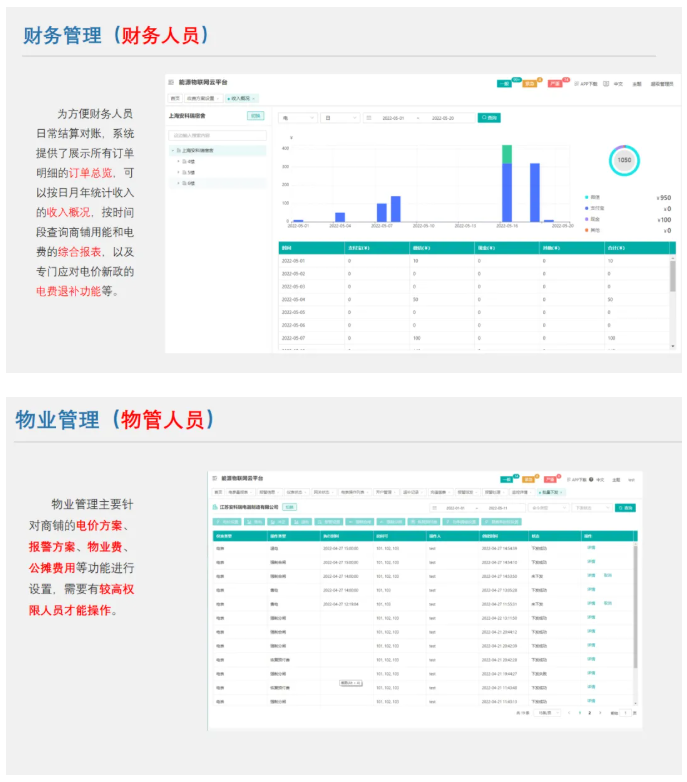Image resolution: width=687 pixels, height=782 pixels.
Task: Click 切换 button next to 上海安科瑞宿舍
Action: pos(256,116)
